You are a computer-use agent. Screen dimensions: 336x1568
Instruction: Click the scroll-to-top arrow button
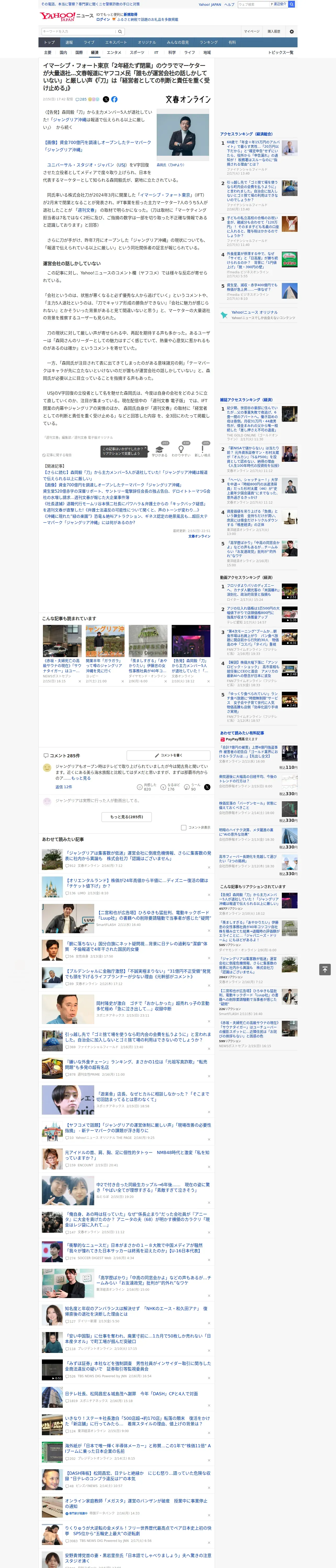[x=325, y=970]
